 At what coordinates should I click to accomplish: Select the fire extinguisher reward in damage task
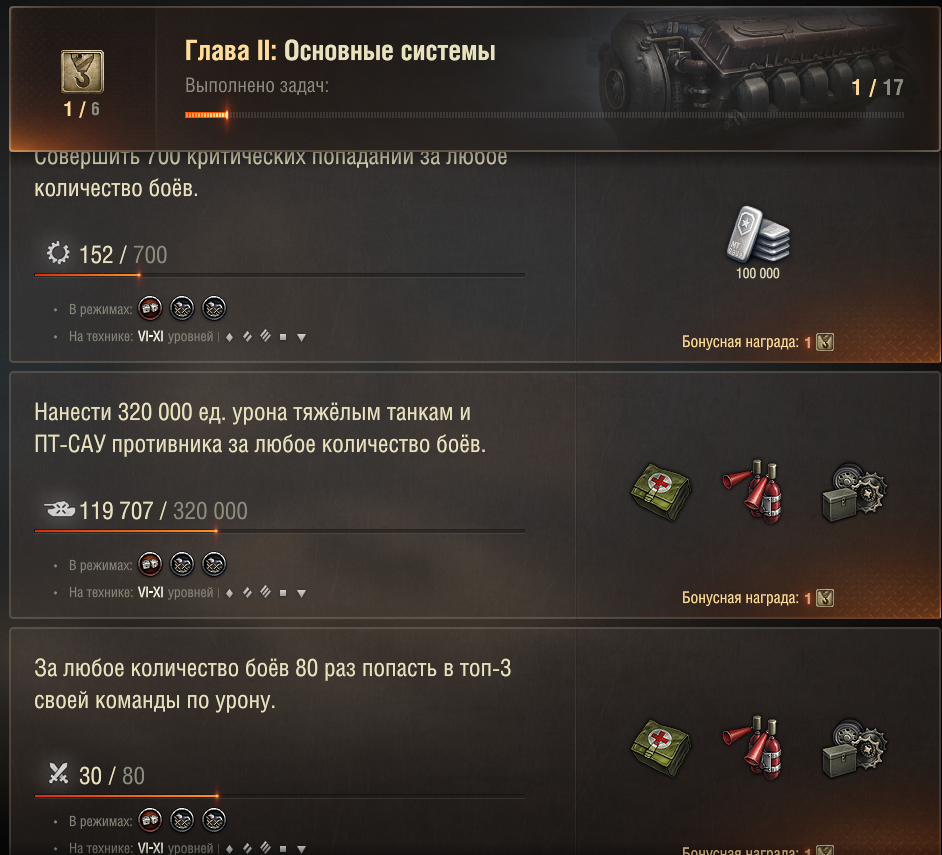[753, 491]
